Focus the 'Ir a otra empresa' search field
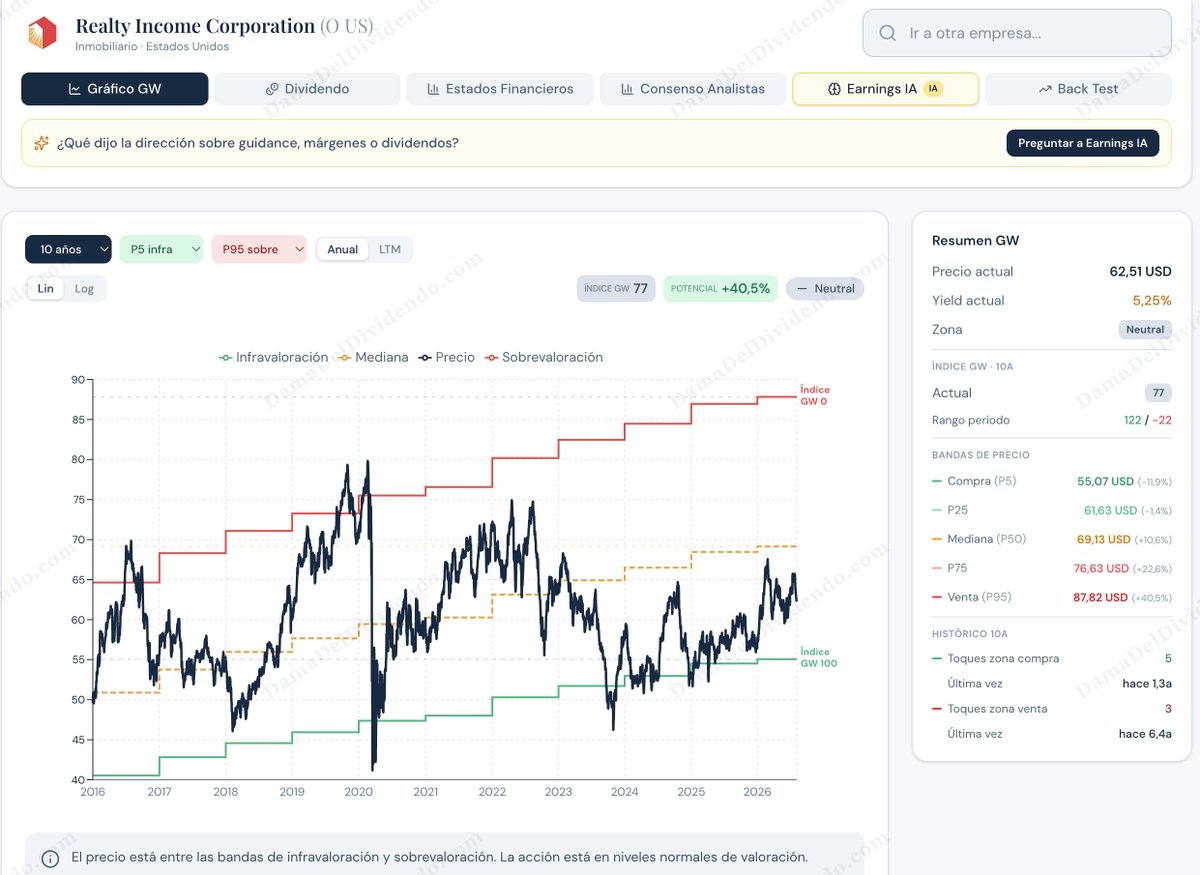1200x875 pixels. pos(1017,33)
